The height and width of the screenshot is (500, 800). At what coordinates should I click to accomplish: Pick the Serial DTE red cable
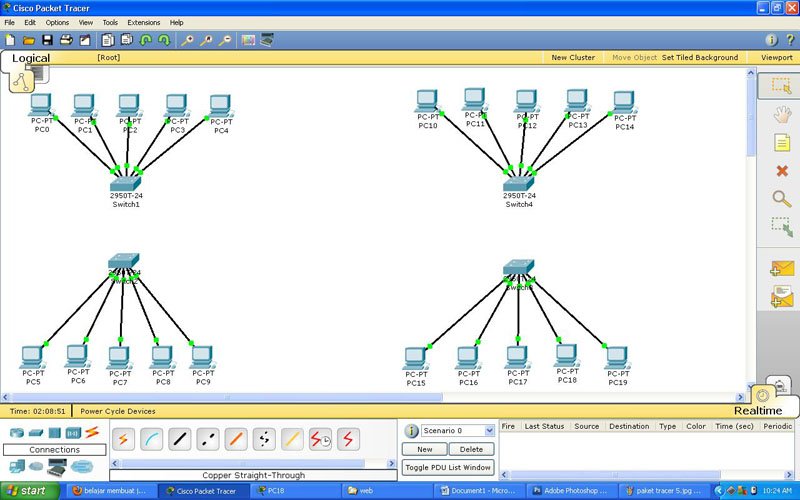348,439
